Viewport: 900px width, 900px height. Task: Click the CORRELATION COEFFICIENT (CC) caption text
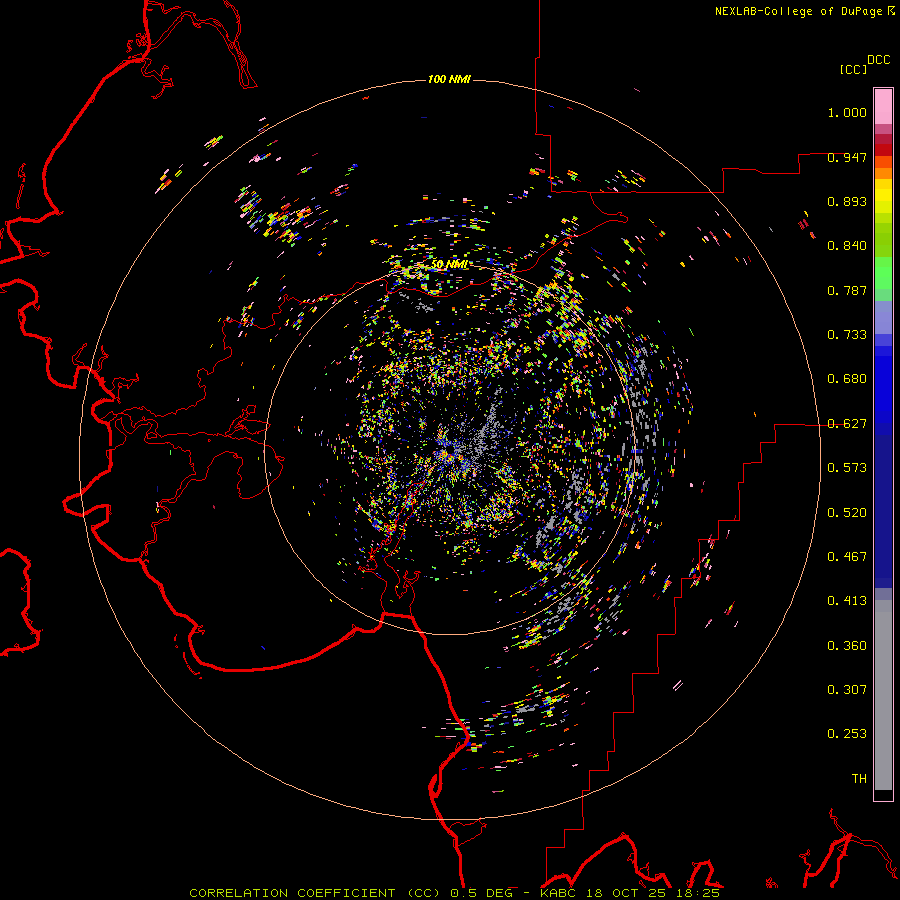click(316, 893)
